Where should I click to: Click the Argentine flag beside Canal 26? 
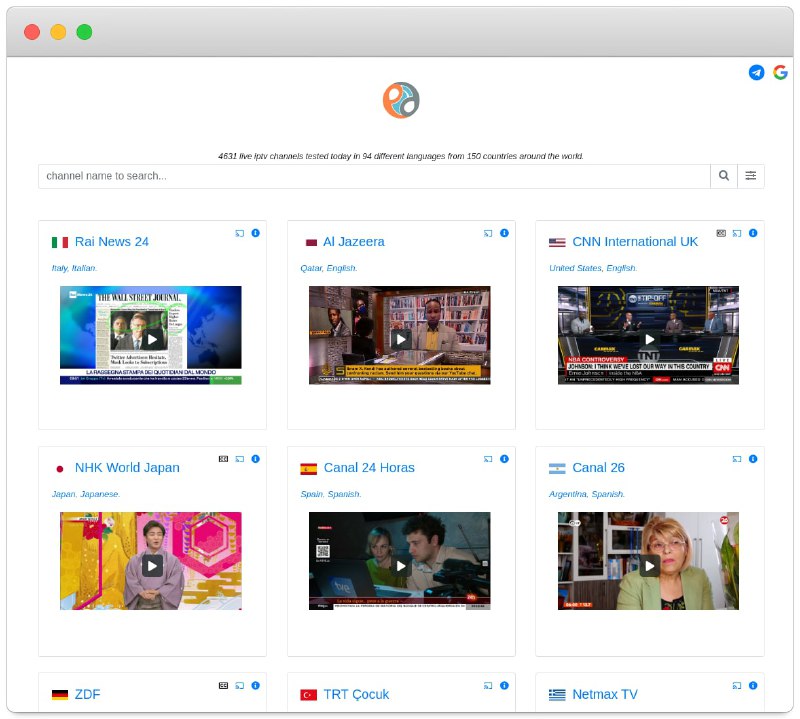pyautogui.click(x=557, y=468)
